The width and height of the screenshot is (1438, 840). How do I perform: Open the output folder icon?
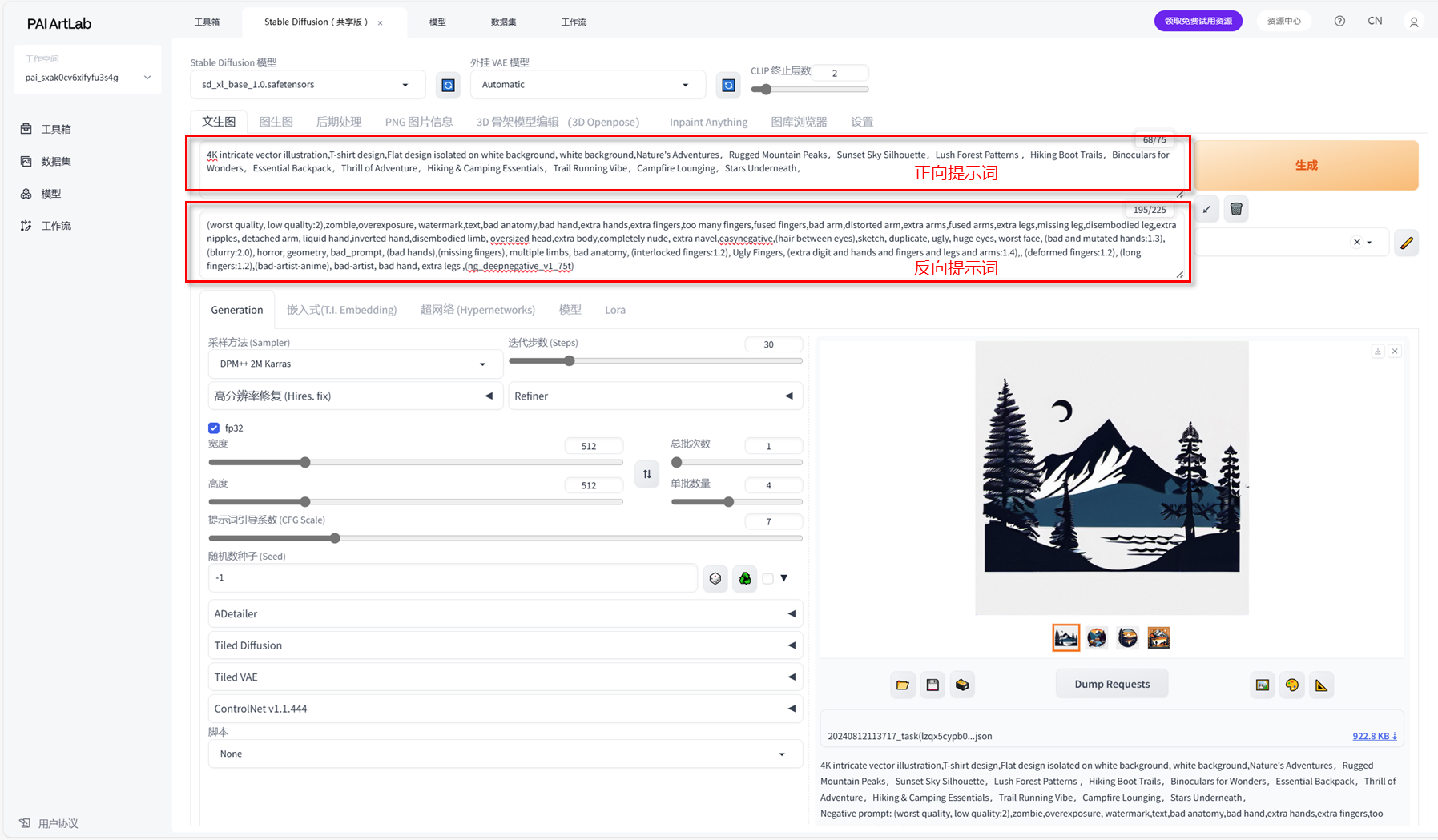coord(903,685)
